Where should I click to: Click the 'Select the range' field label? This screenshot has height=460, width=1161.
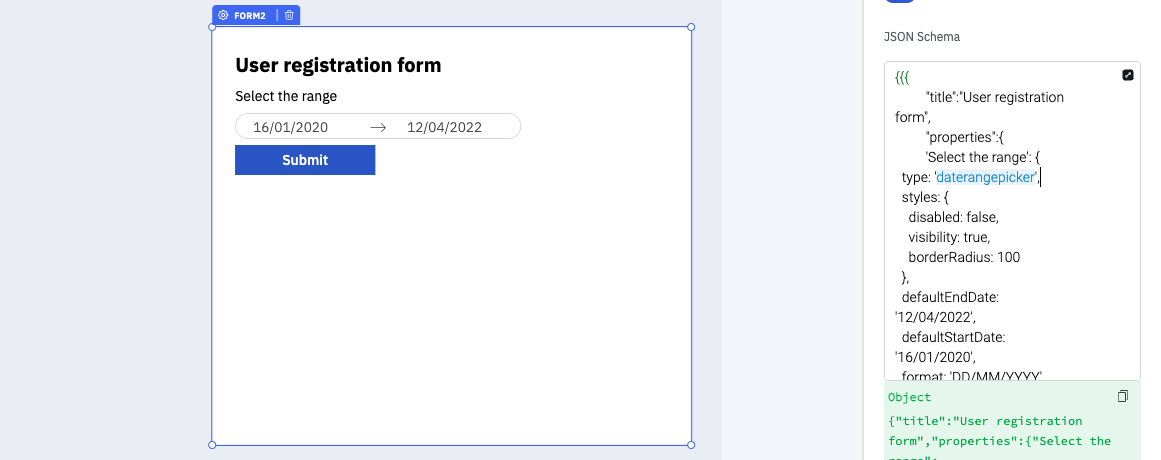[286, 97]
